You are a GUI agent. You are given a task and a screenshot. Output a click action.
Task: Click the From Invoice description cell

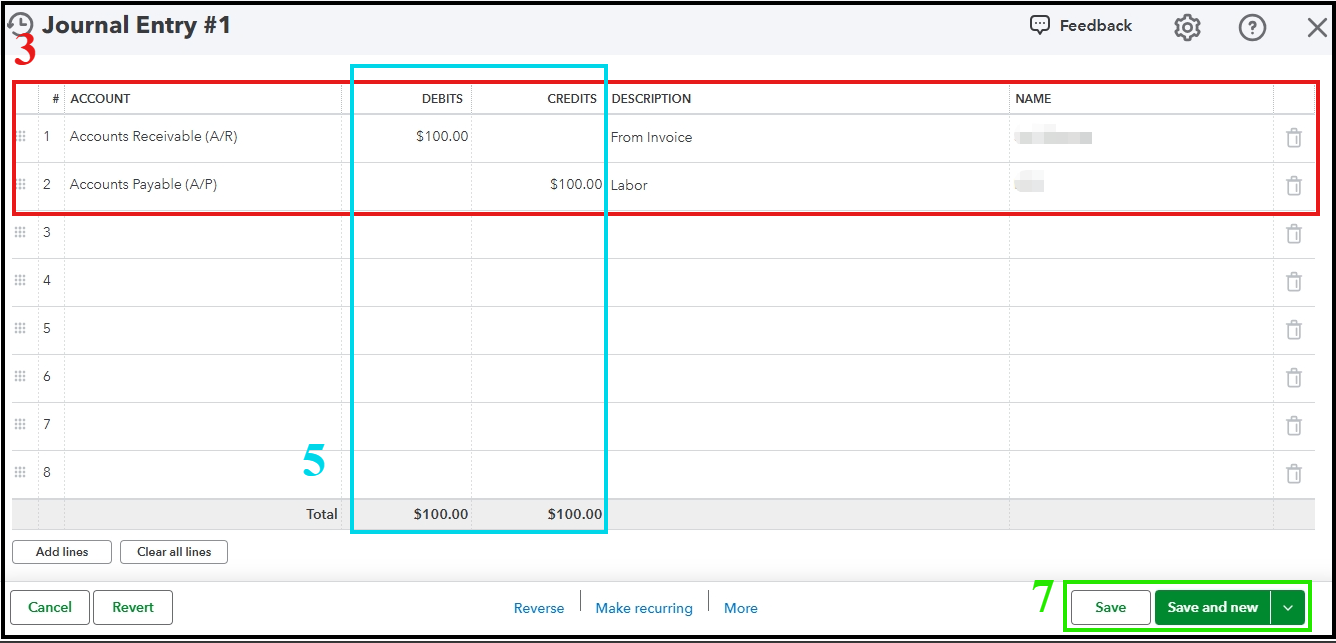coord(808,138)
